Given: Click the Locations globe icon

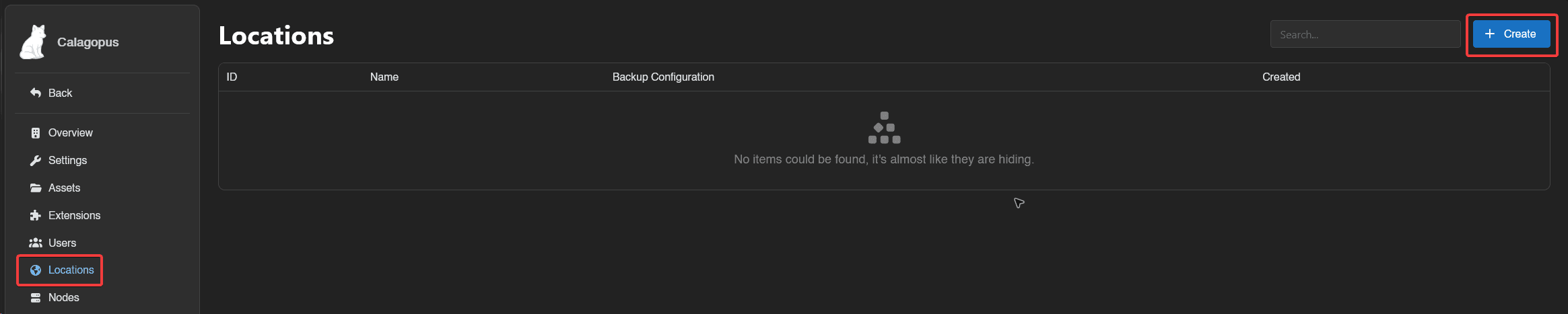Looking at the screenshot, I should (x=36, y=270).
